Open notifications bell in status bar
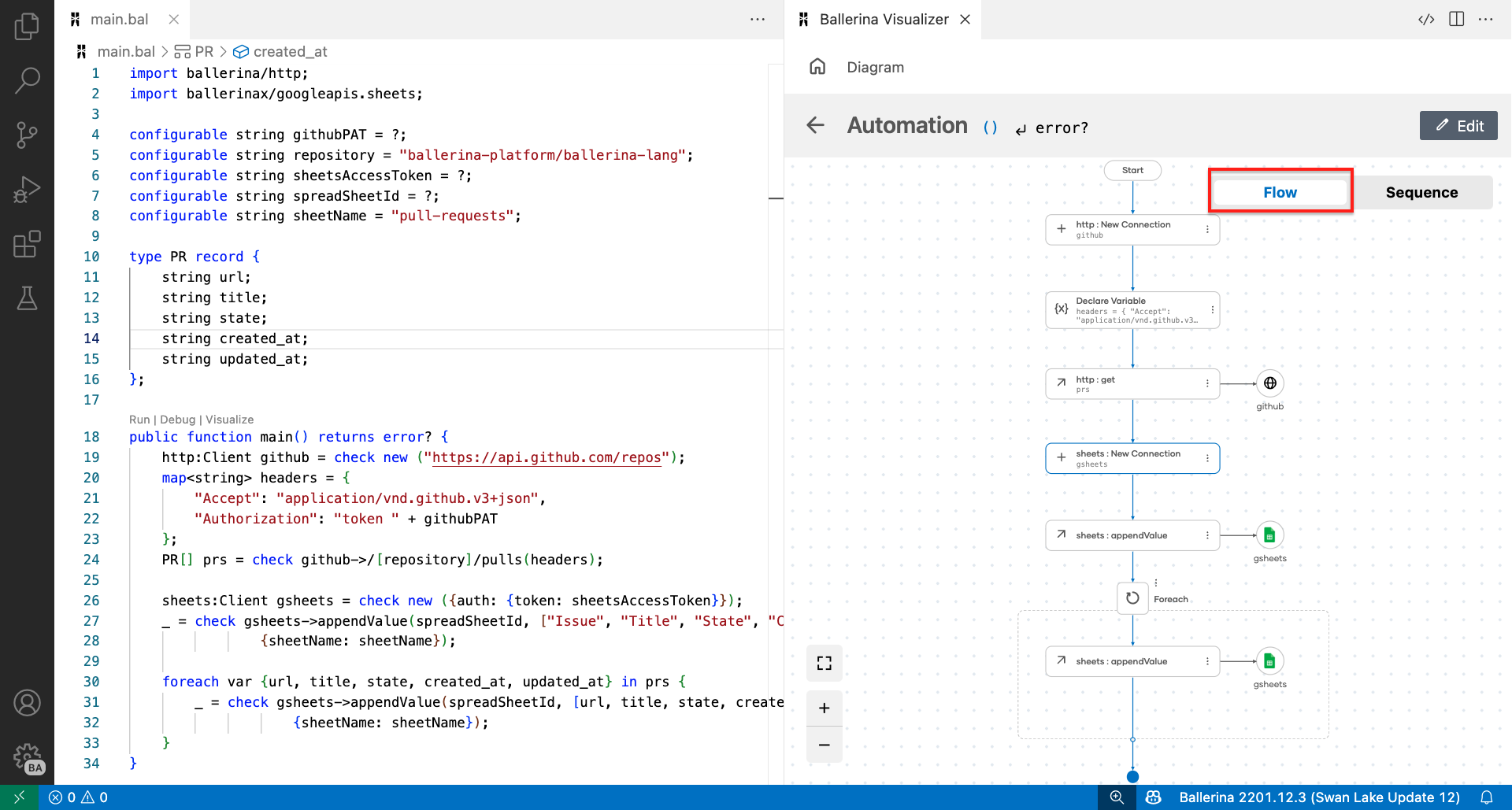Screen dimensions: 1512x810 (1487, 797)
